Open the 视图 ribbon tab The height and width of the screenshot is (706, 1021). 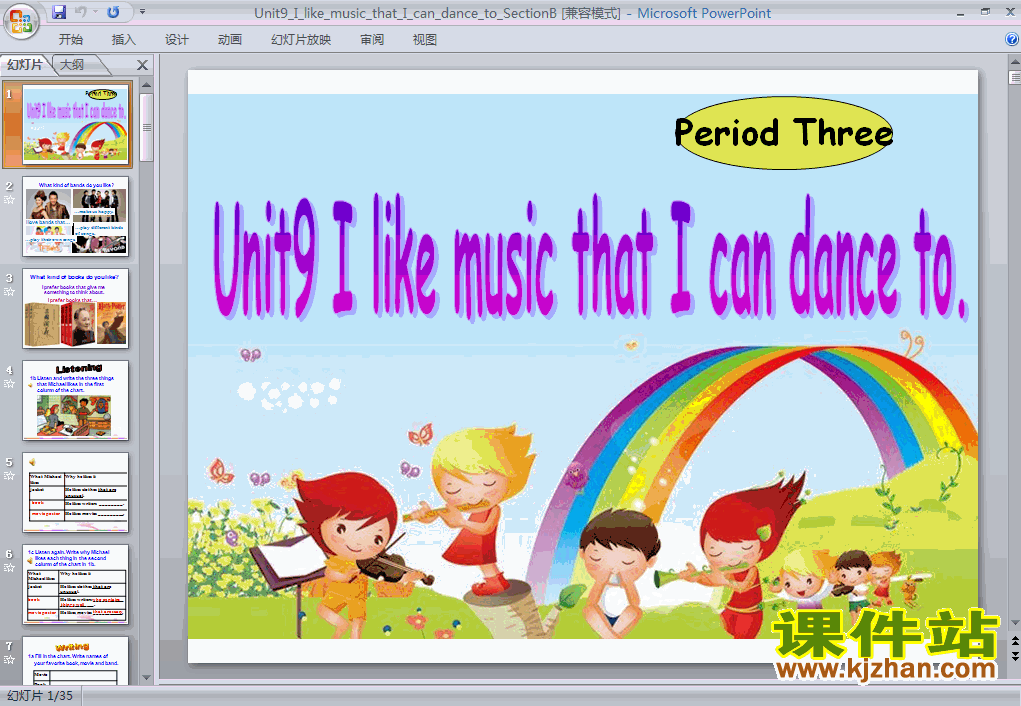click(425, 39)
